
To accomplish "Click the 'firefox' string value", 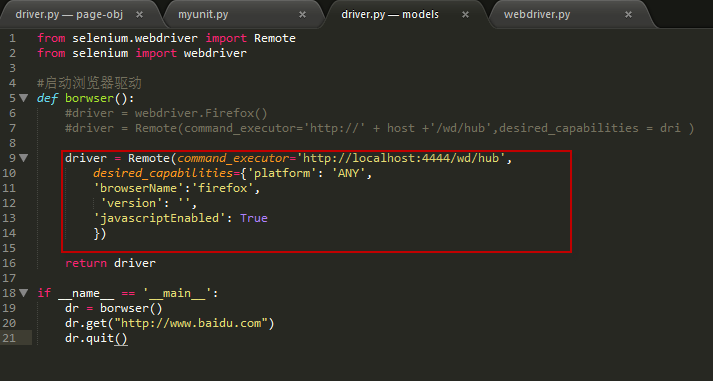I will point(222,188).
